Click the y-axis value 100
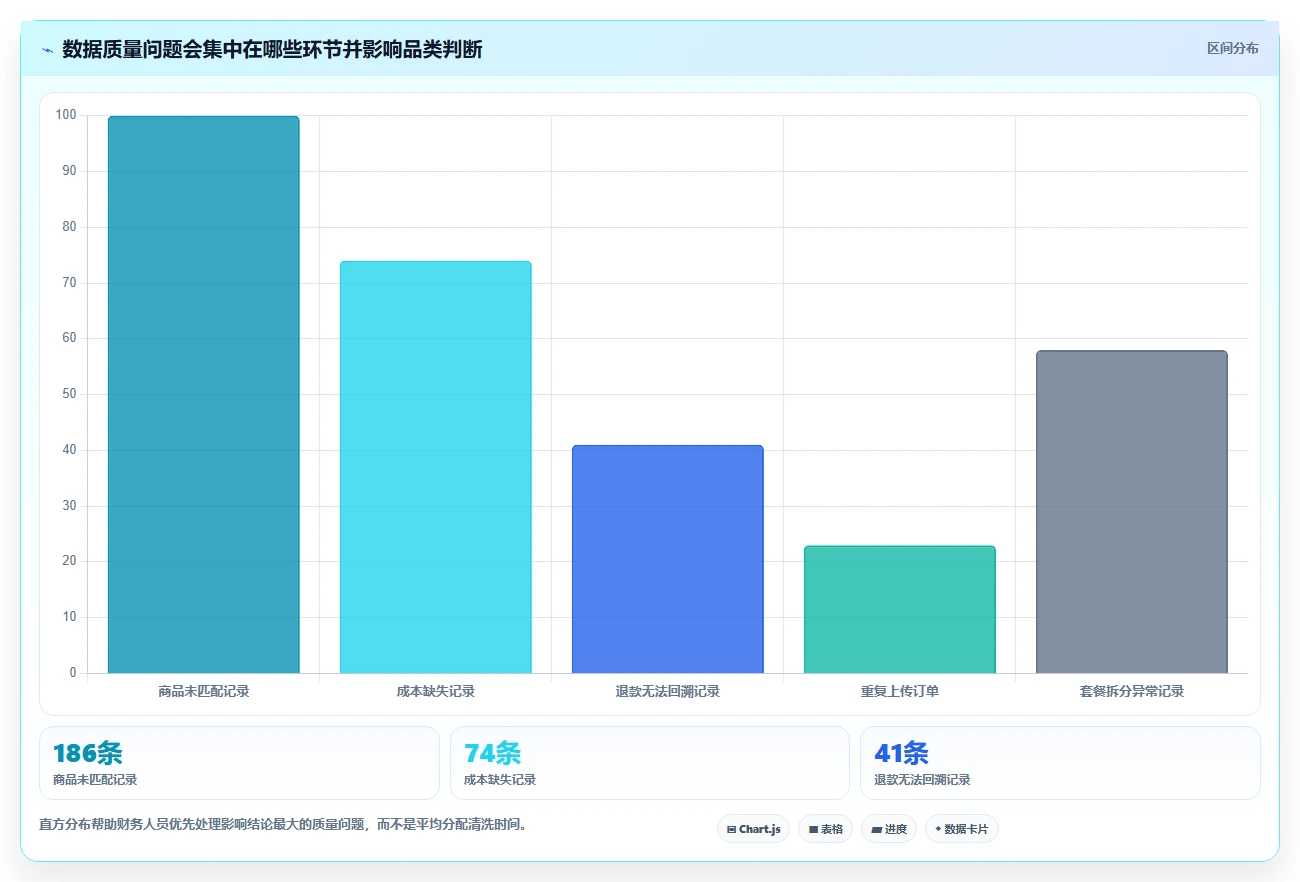Screen dimensions: 1300x882 [66, 115]
